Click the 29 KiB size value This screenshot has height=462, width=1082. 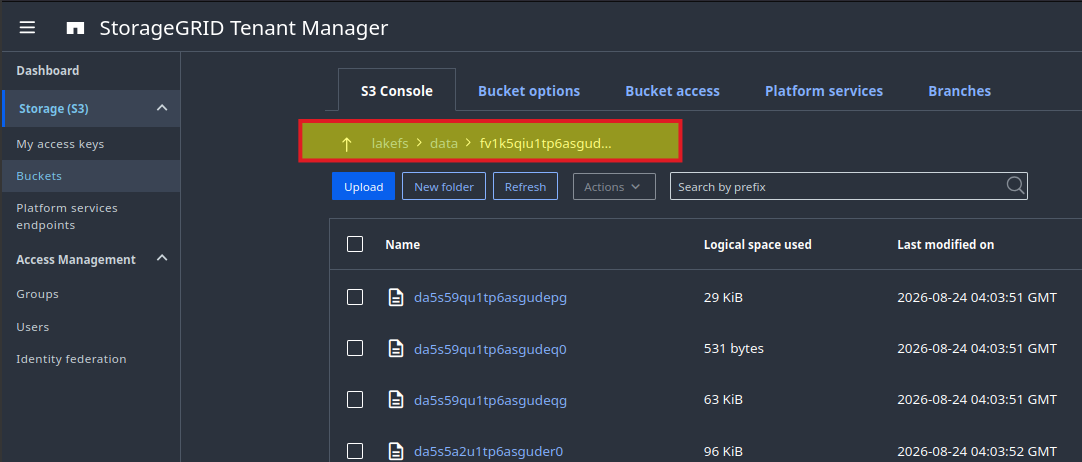(723, 298)
